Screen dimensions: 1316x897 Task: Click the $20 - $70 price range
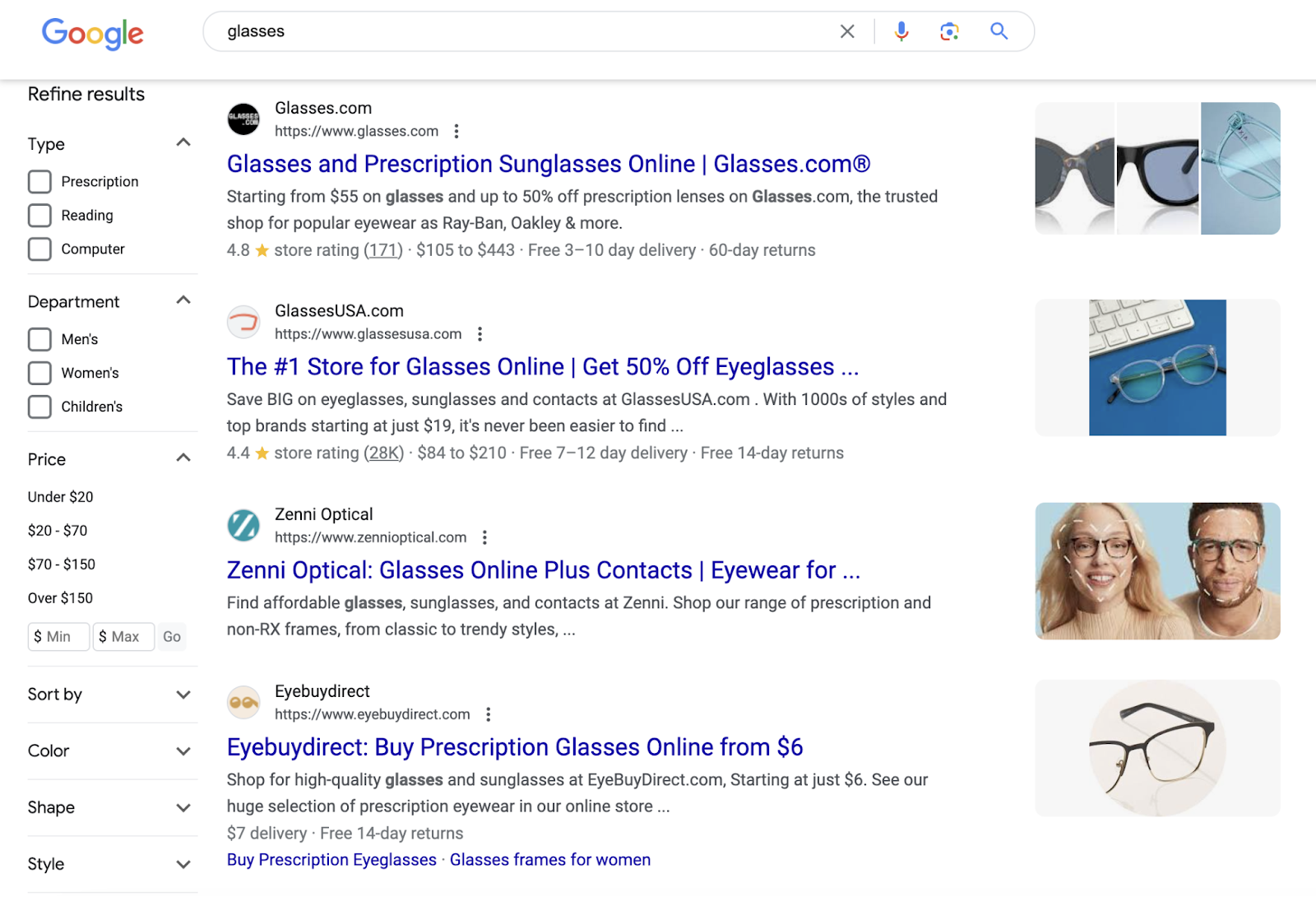[57, 530]
